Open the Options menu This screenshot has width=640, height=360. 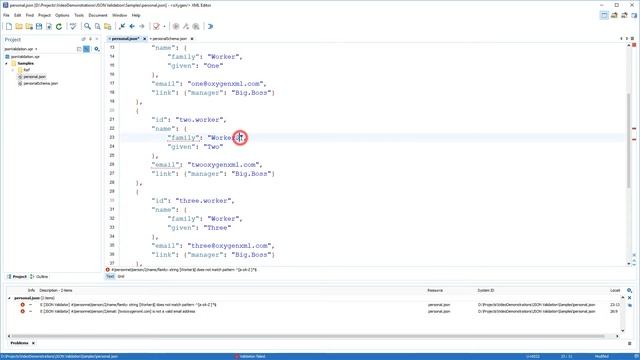[62, 15]
